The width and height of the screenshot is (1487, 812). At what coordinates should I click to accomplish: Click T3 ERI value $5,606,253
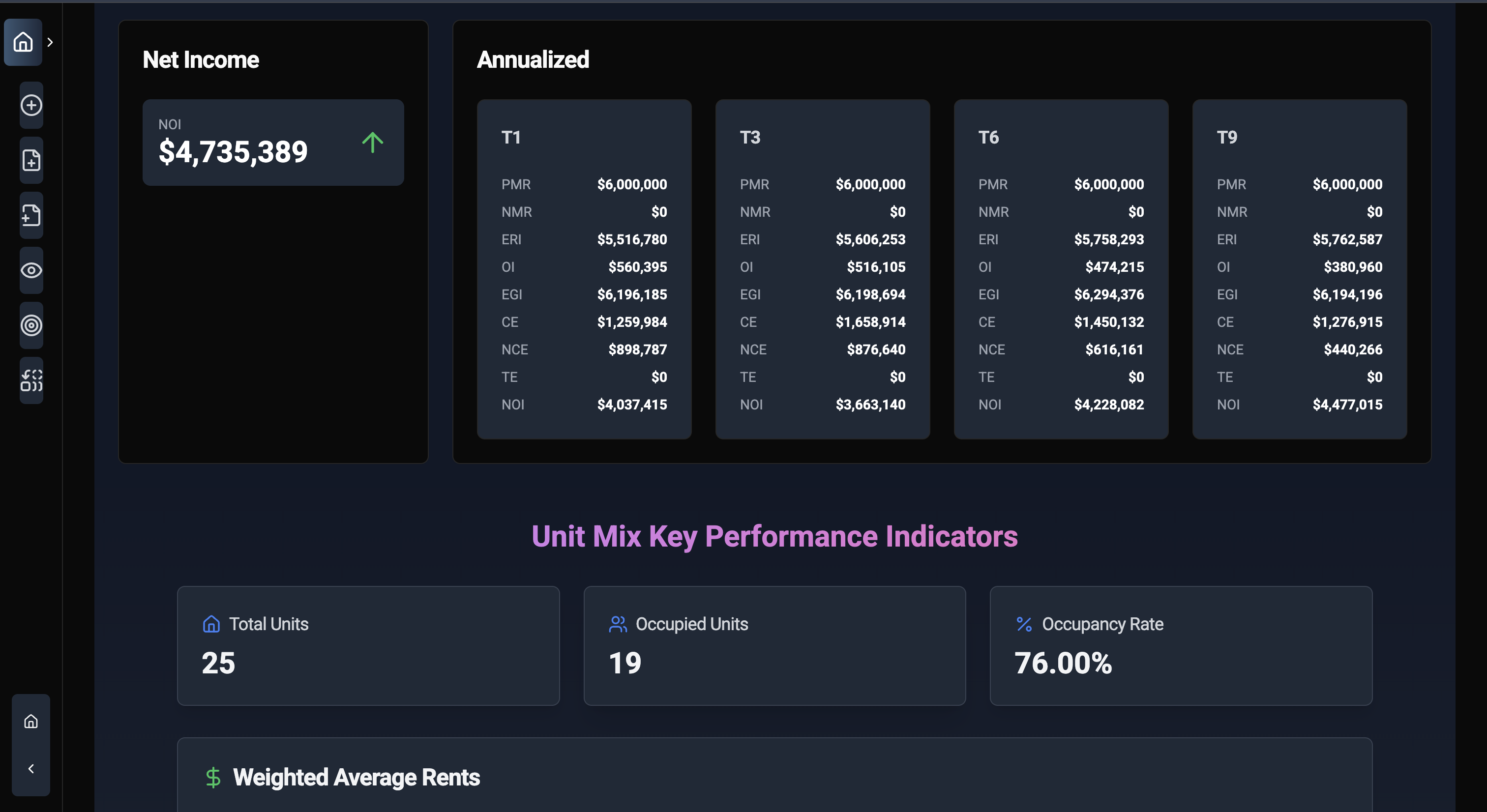tap(870, 239)
